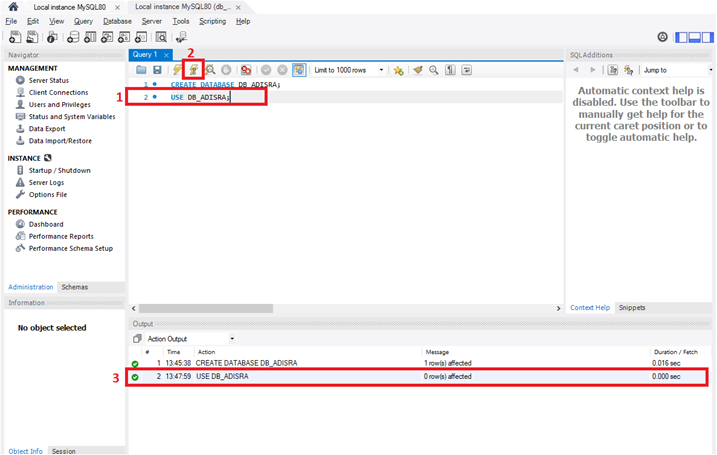
Task: Reconnect to DBMS toolbar icon
Action: [x=182, y=37]
